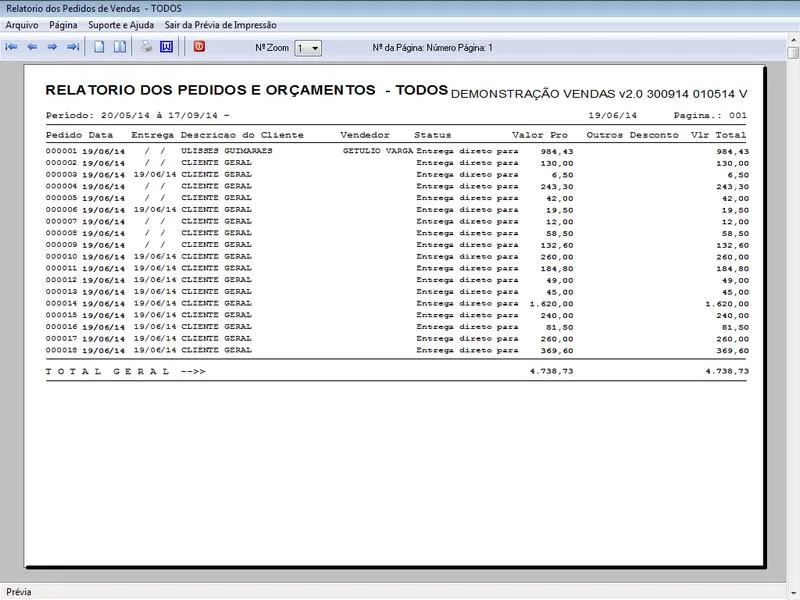Export report with the Word icon

tap(166, 47)
